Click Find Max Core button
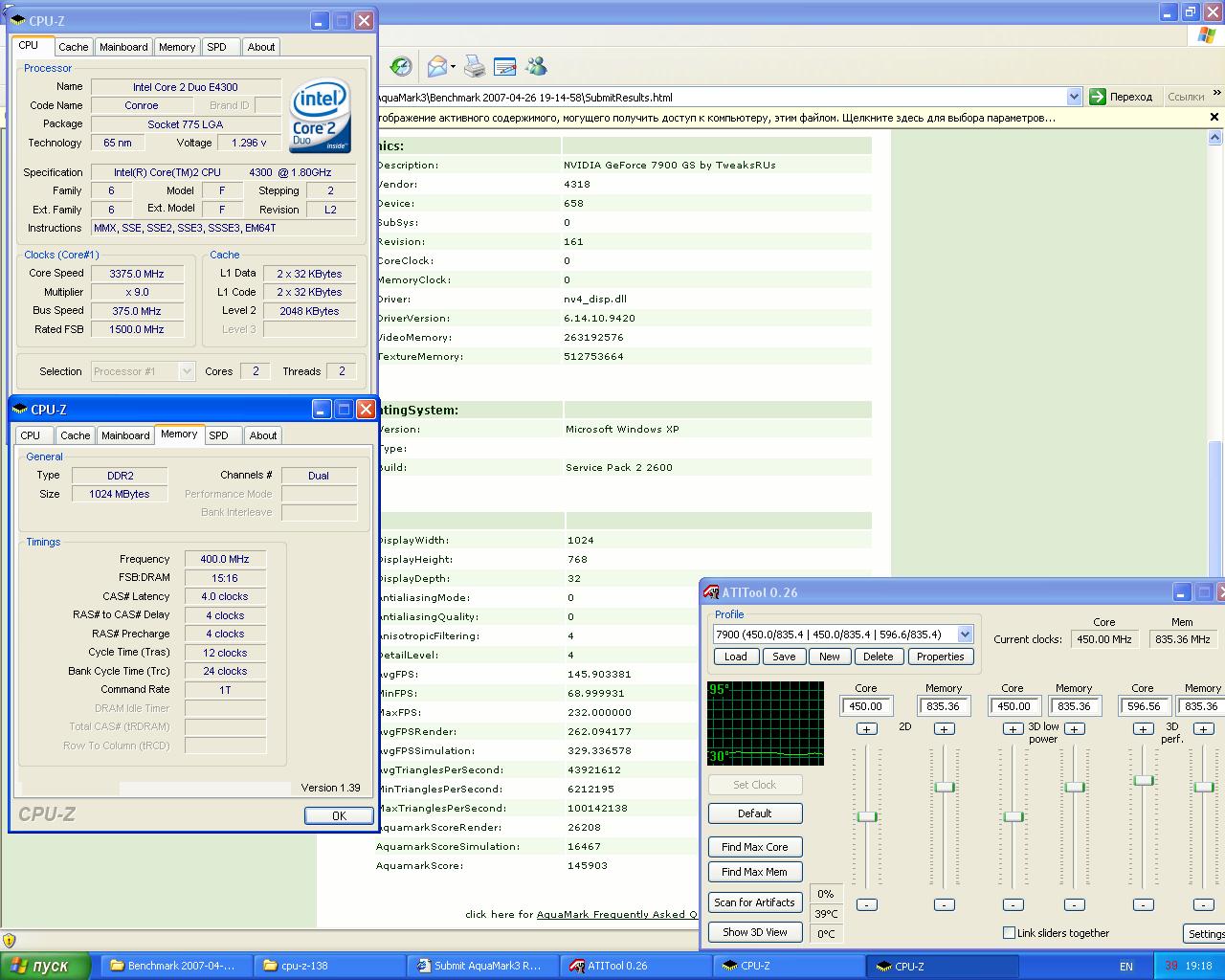1225x980 pixels. 755,847
